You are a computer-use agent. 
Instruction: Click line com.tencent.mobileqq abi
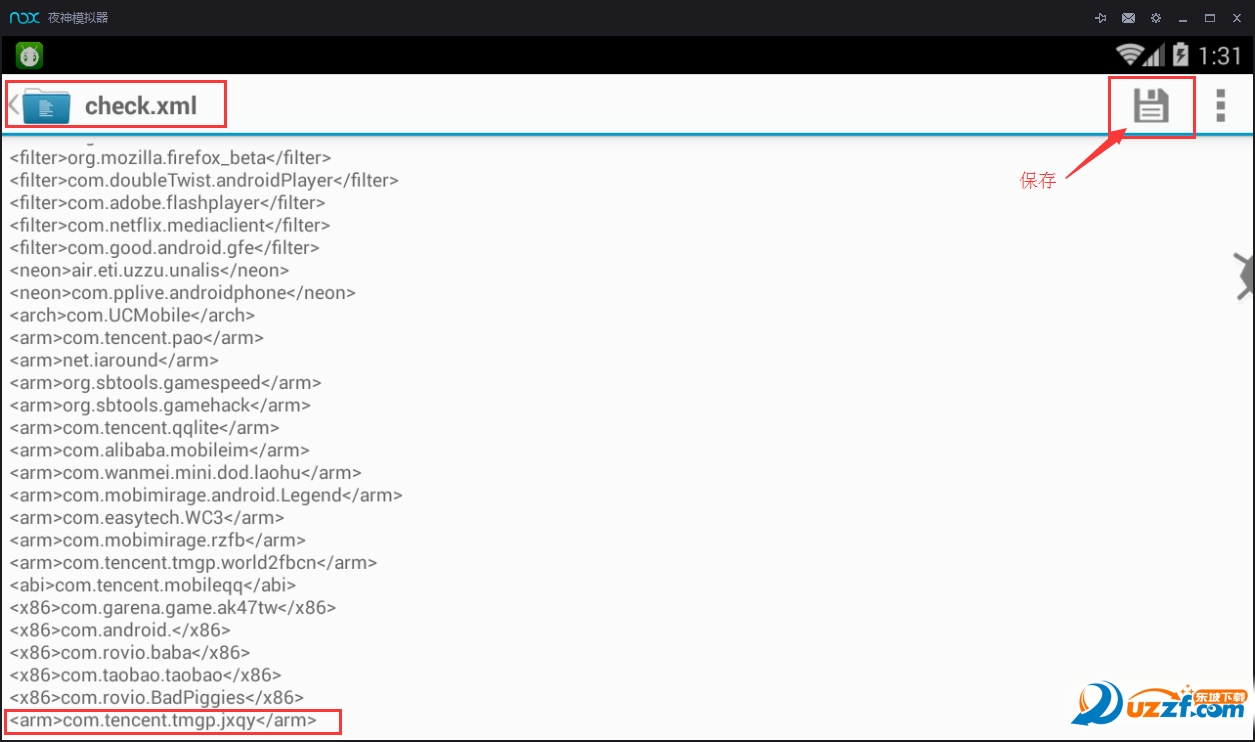[153, 586]
